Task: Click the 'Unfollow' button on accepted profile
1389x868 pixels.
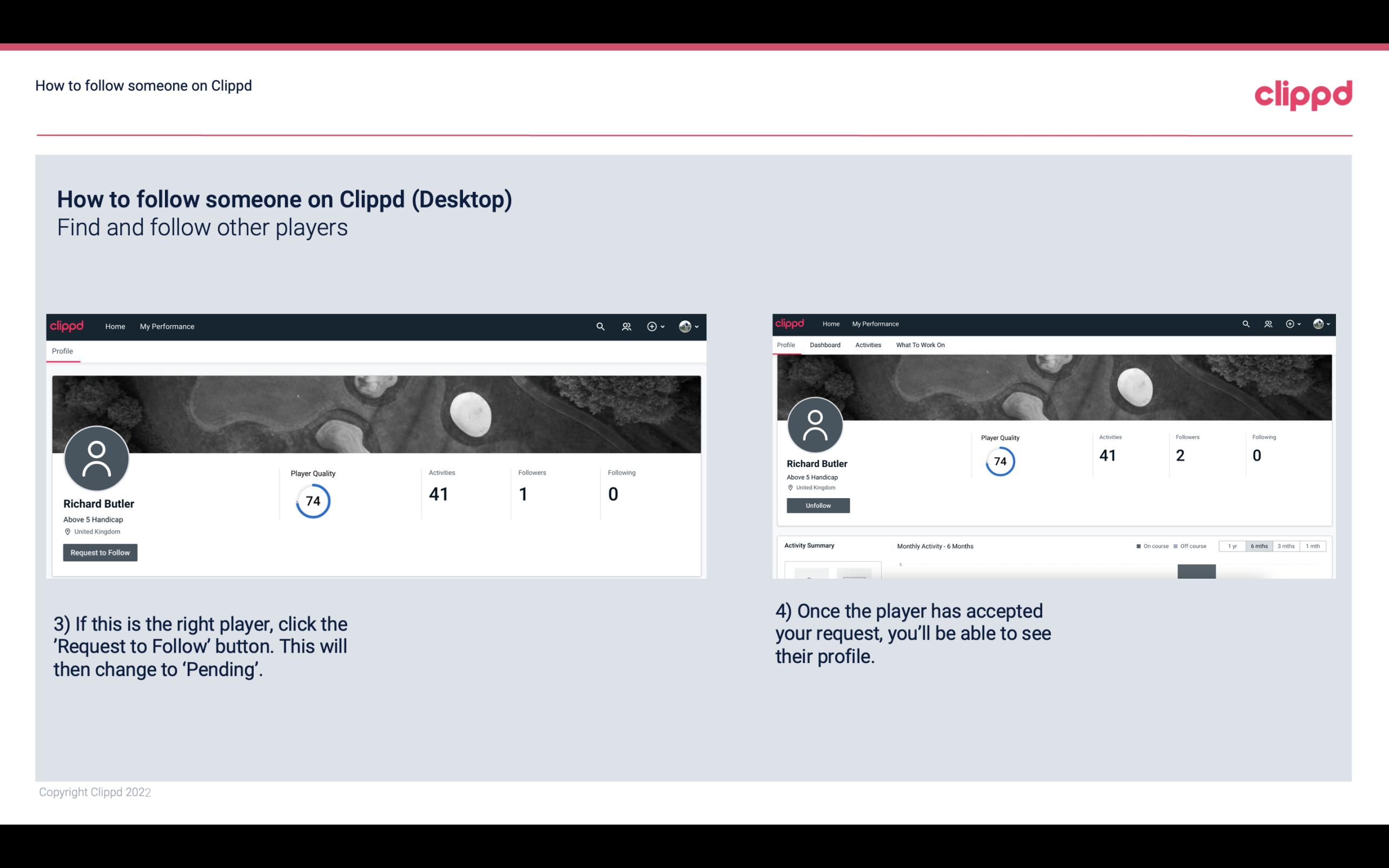Action: point(817,505)
